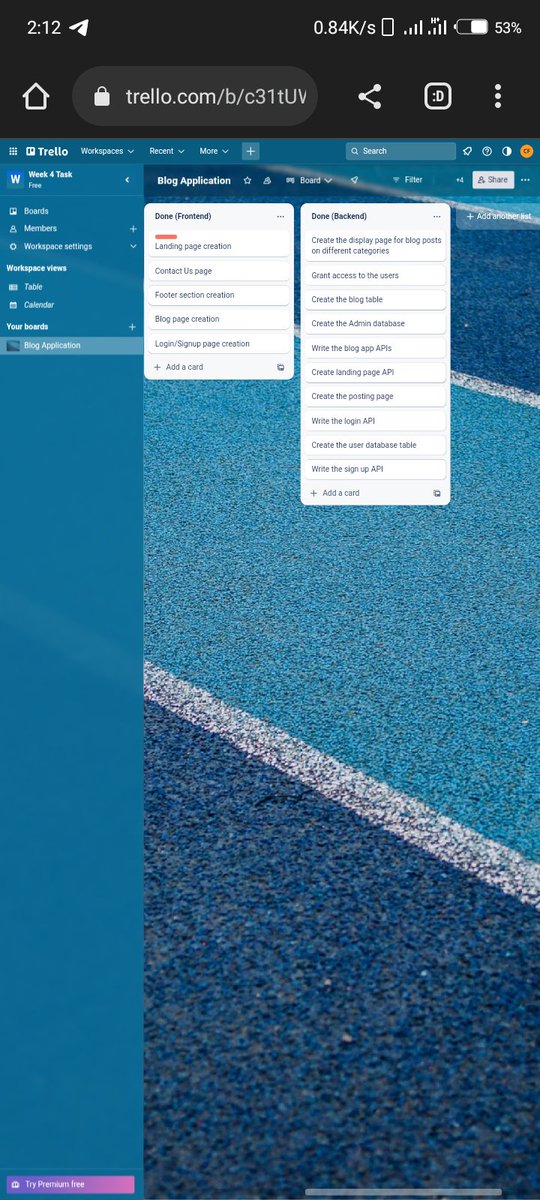Open Done (Frontend) list actions menu
Image resolution: width=540 pixels, height=1200 pixels.
280,216
